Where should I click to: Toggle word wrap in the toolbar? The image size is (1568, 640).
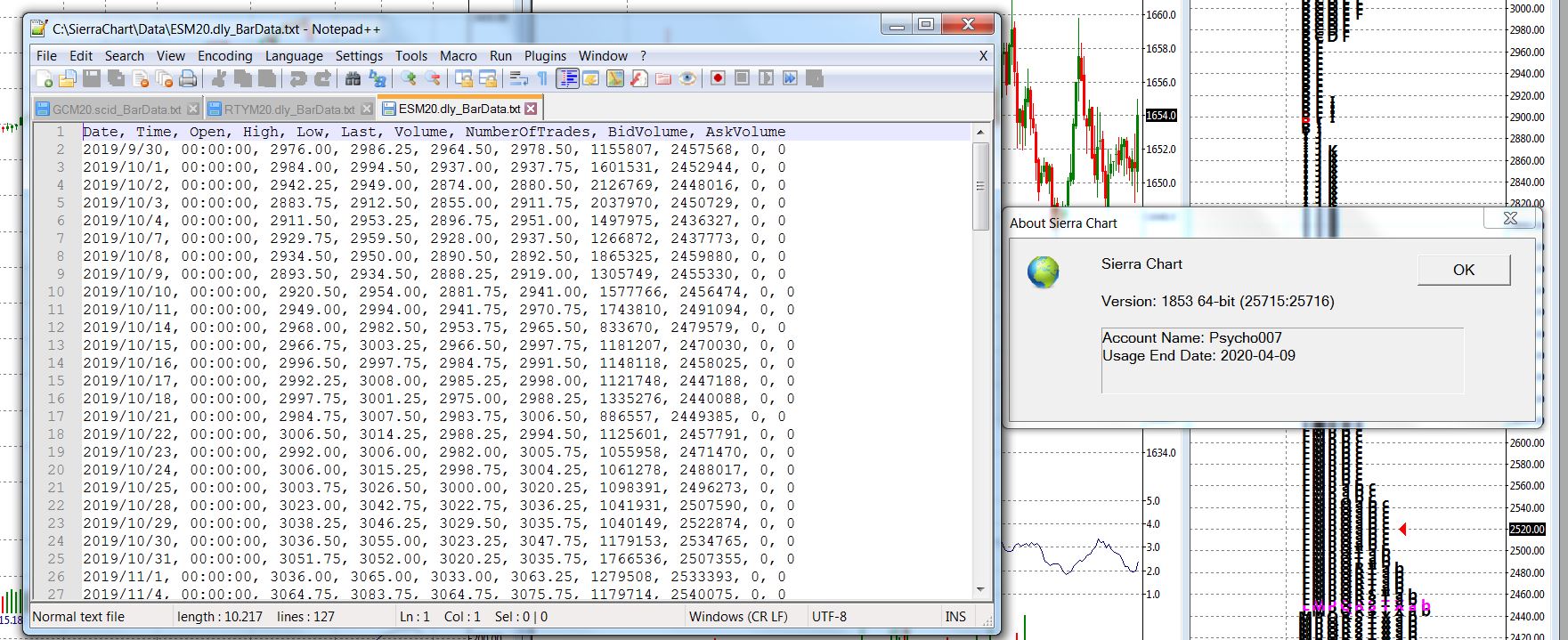[519, 79]
